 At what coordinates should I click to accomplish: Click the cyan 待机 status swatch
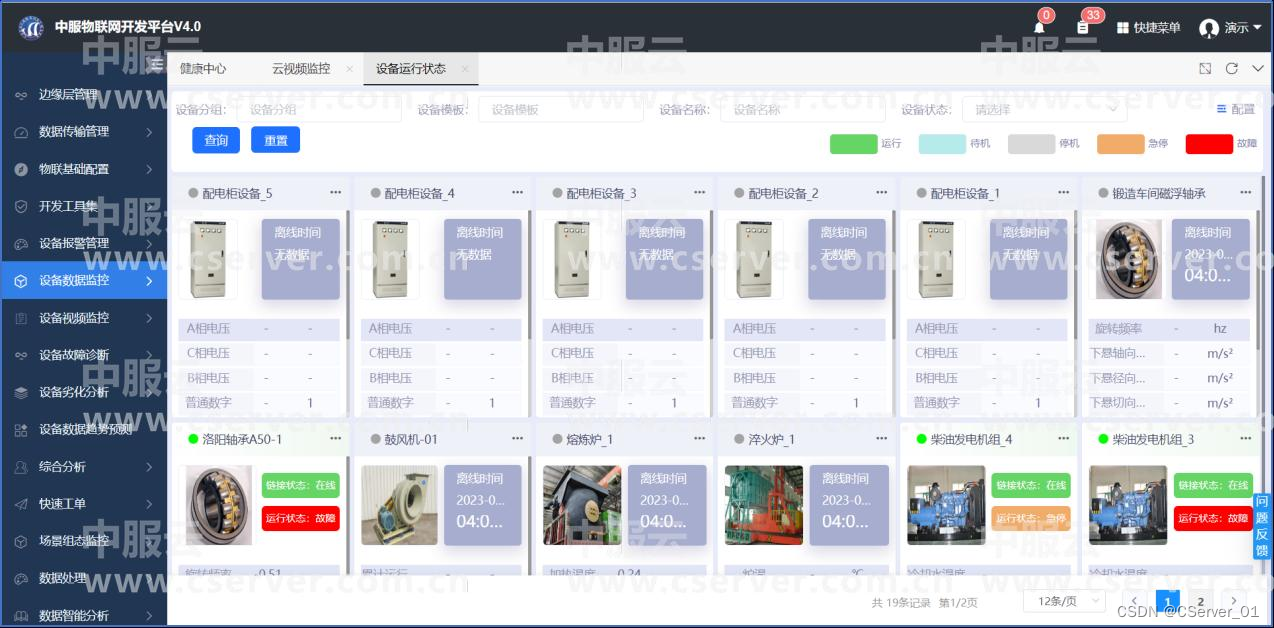(x=942, y=144)
